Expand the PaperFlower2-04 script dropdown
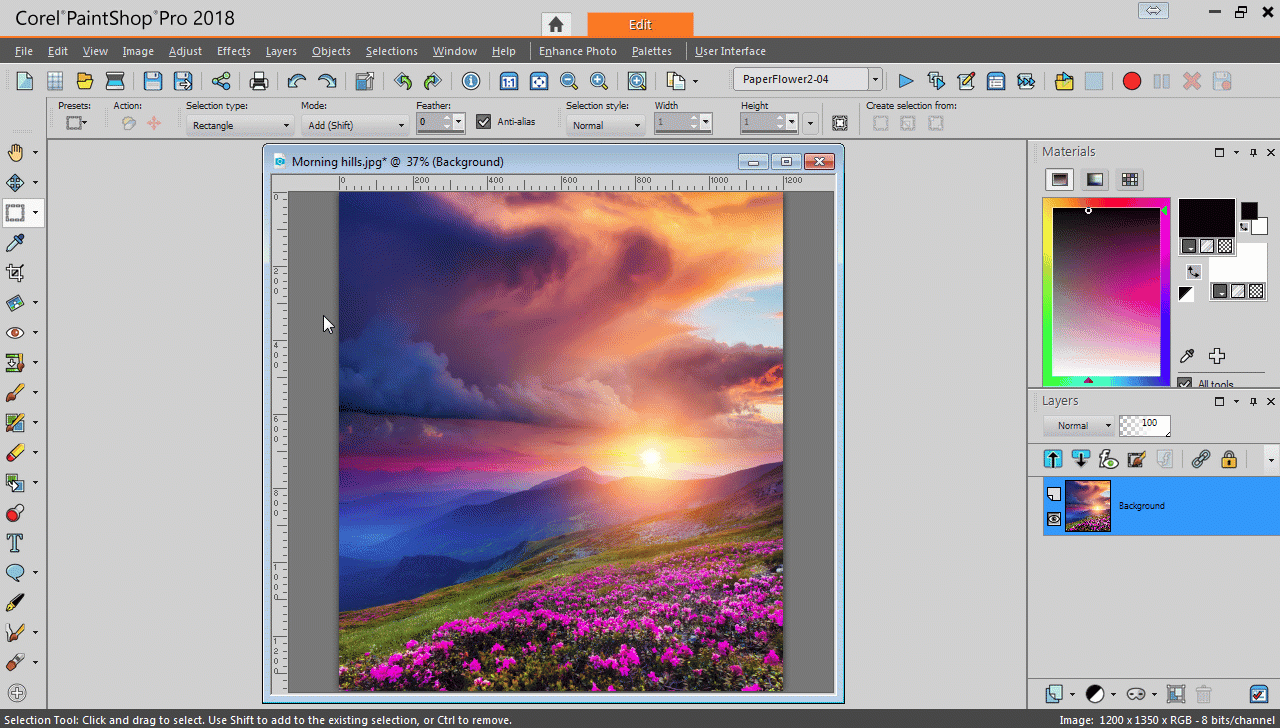Viewport: 1280px width, 728px height. (875, 80)
